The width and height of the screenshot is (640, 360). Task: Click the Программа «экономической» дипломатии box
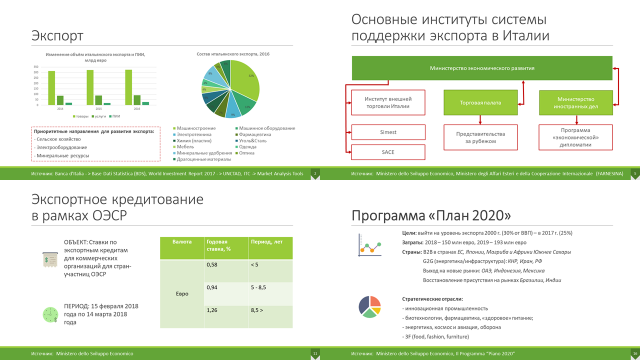click(x=576, y=138)
